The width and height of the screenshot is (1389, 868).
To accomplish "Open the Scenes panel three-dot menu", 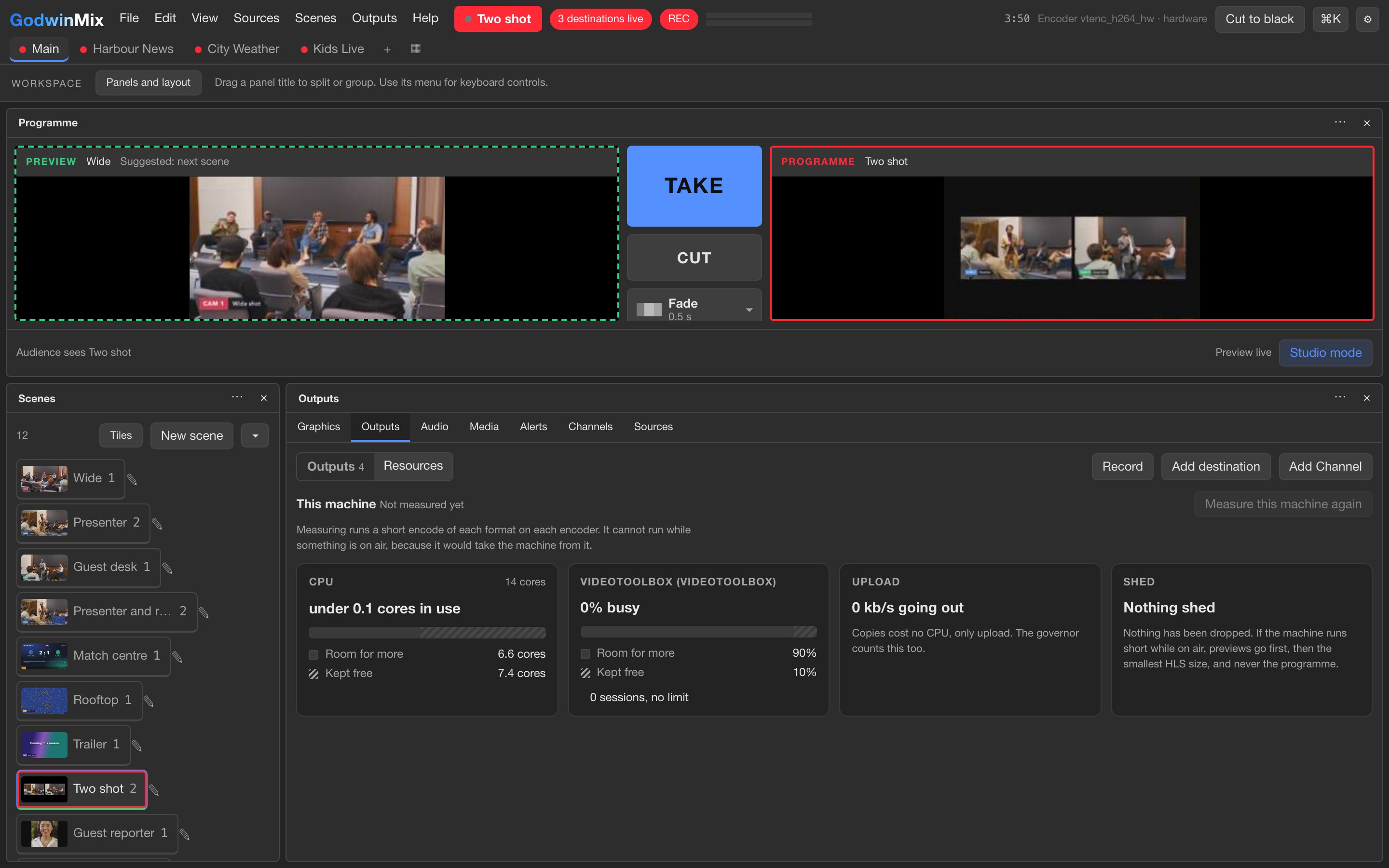I will click(237, 397).
